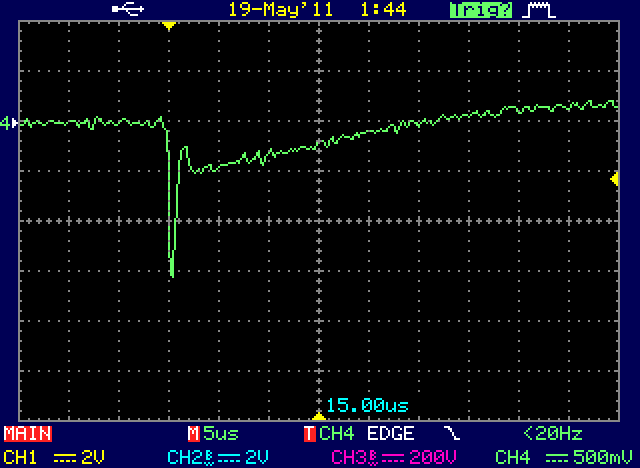Click the CH1 DC coupling symbol
The height and width of the screenshot is (468, 640).
[x=64, y=458]
